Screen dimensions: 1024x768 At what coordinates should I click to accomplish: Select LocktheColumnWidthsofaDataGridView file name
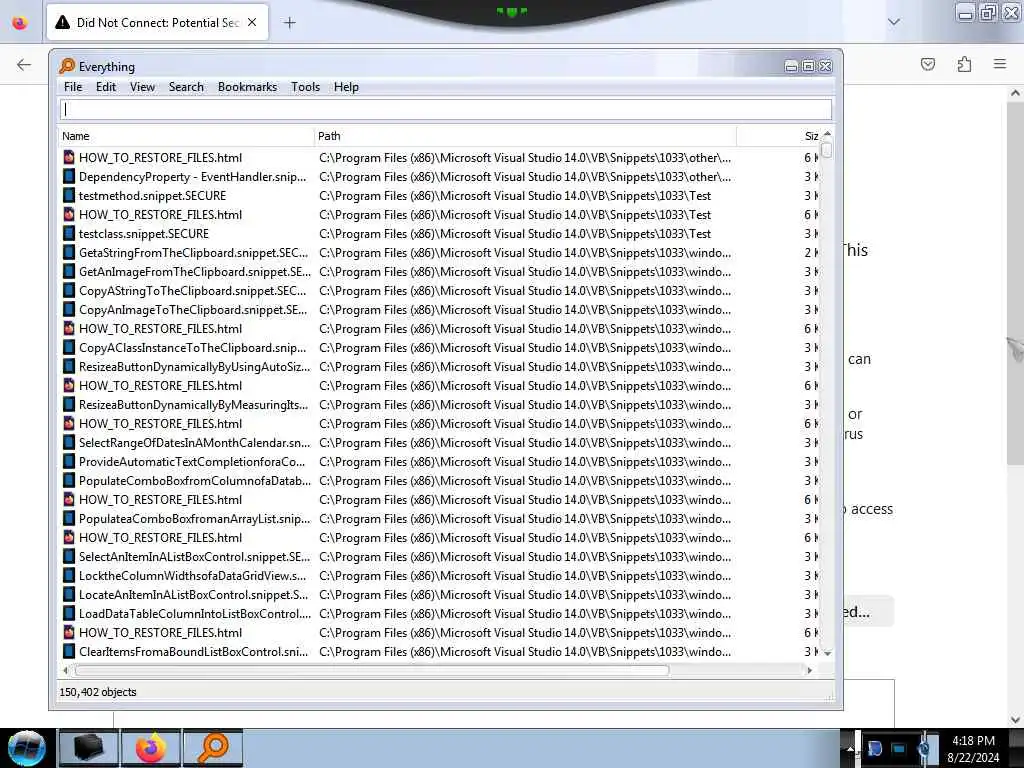(x=193, y=575)
